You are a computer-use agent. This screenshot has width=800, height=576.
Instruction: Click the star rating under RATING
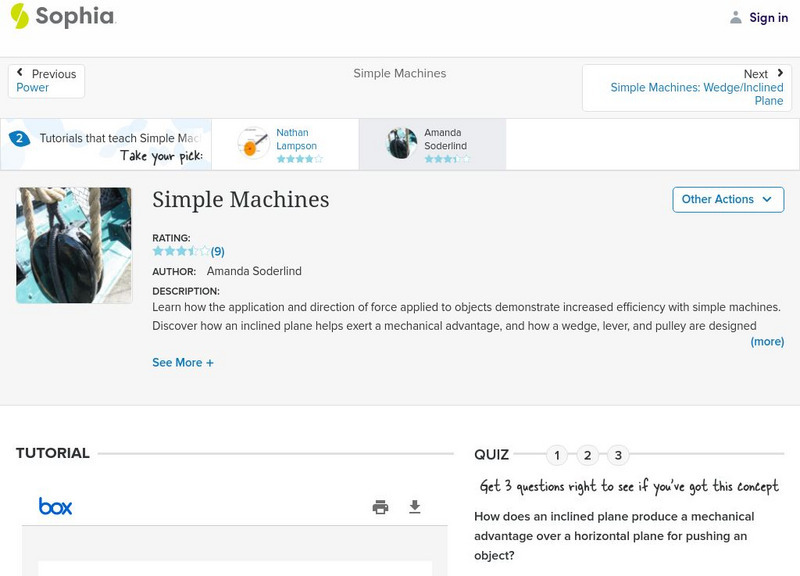tap(181, 251)
